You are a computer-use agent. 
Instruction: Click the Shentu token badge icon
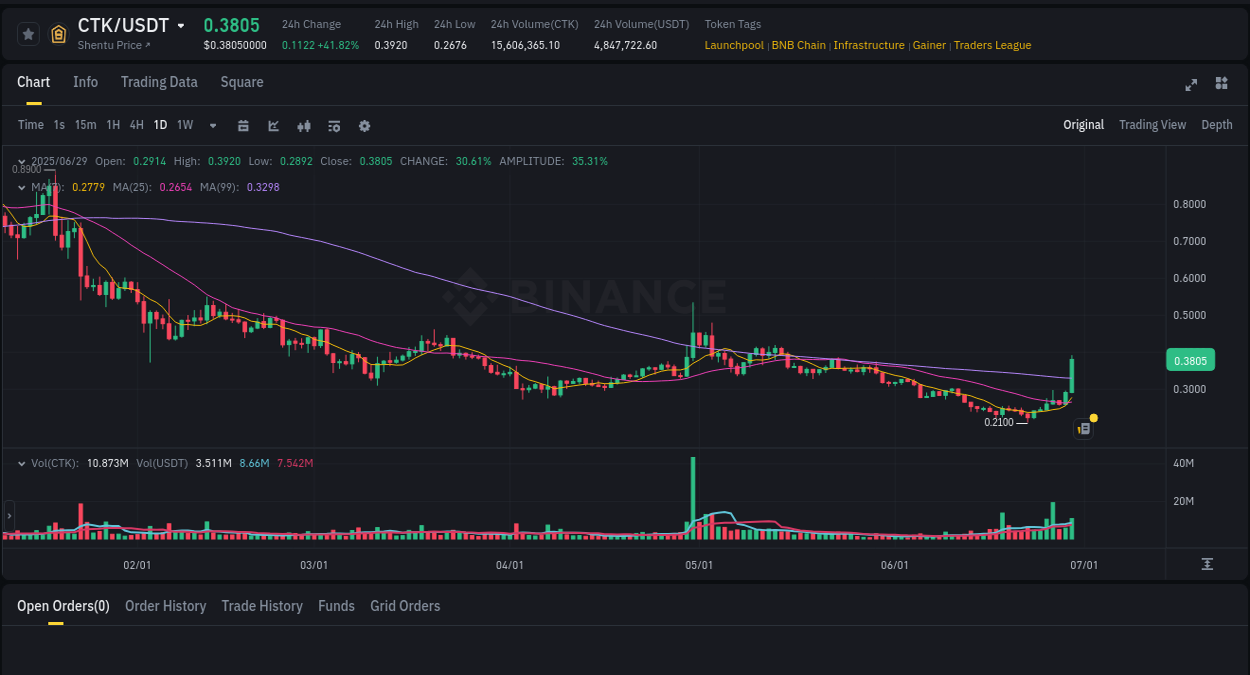tap(58, 33)
